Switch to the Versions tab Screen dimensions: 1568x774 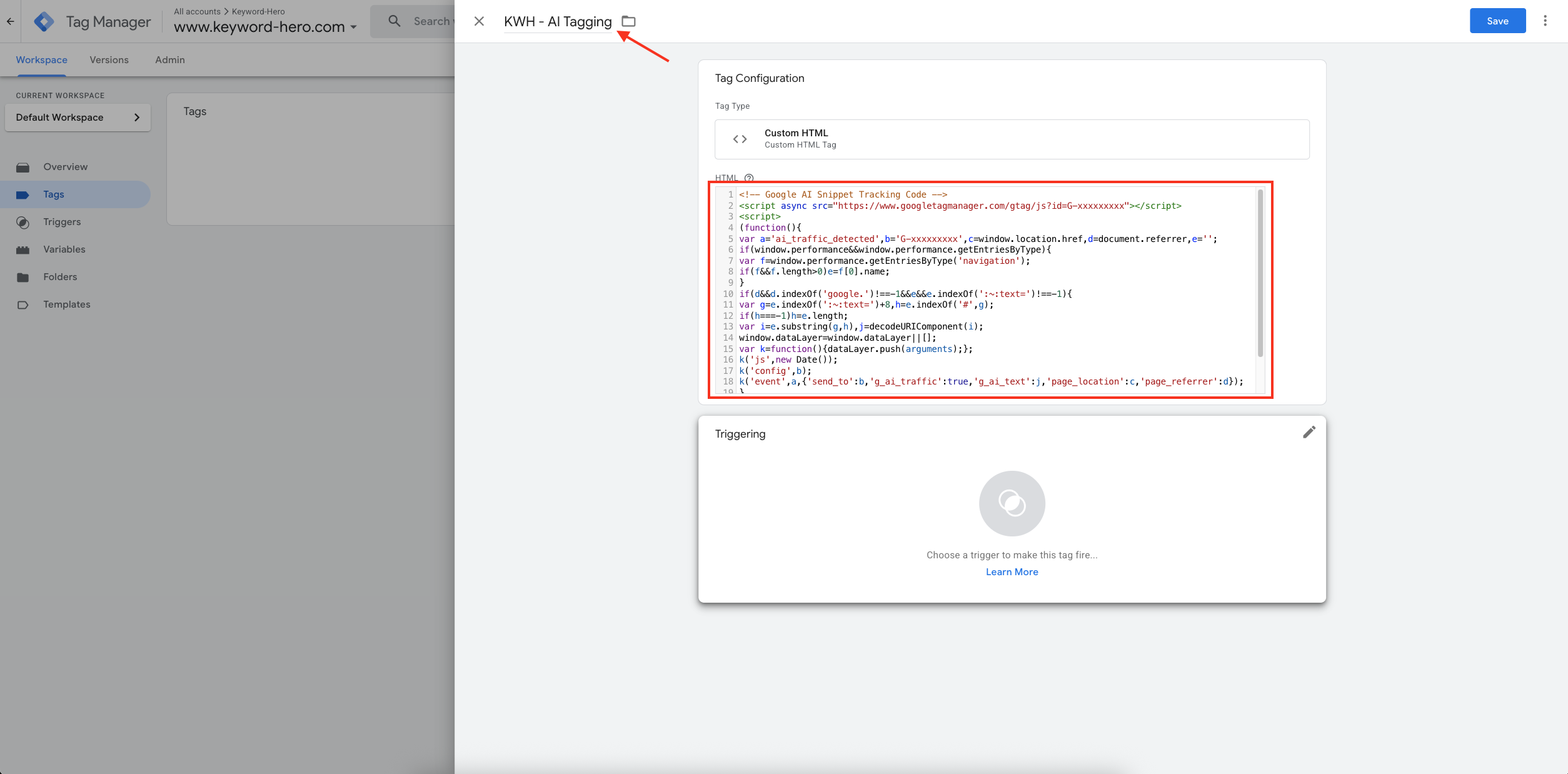point(109,60)
